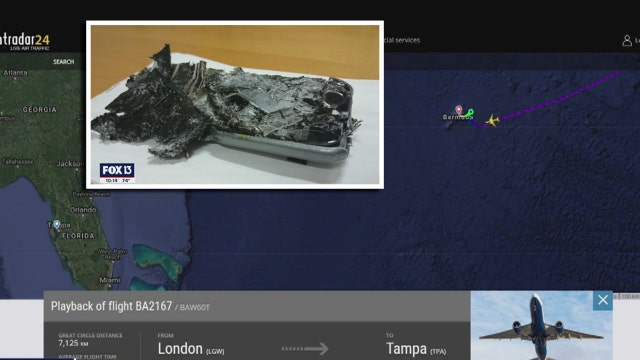Click the London (LGW) origin airport
Image resolution: width=640 pixels, height=360 pixels.
pos(191,349)
